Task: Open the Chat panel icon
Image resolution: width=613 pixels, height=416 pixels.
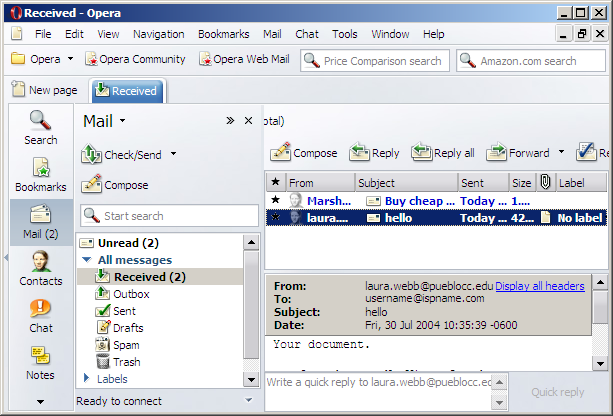Action: click(40, 316)
